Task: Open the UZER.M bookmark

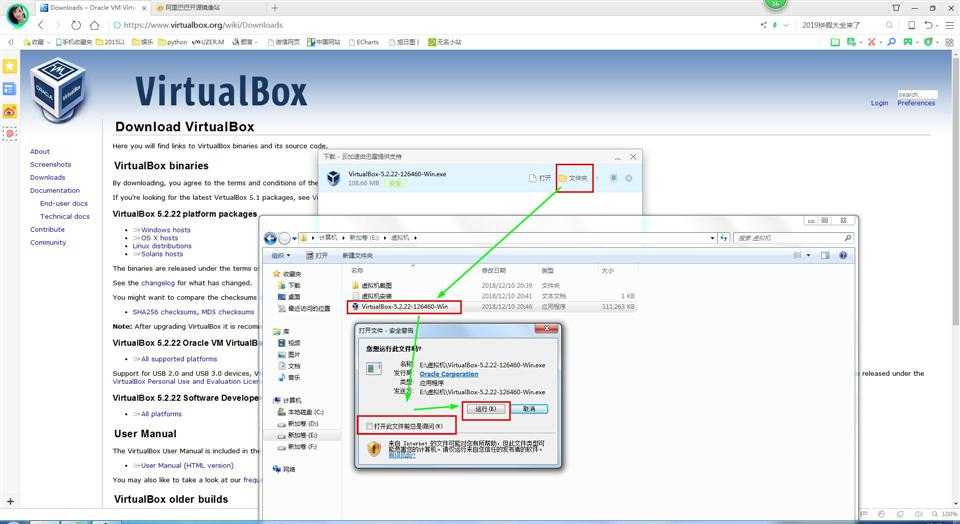Action: [x=208, y=42]
